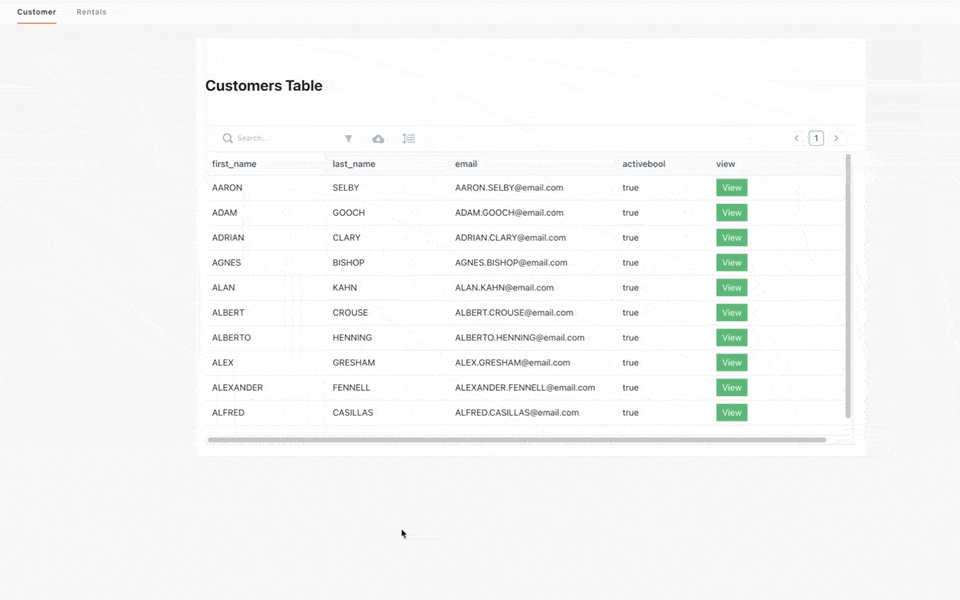Click the page number 1 box

pos(816,139)
